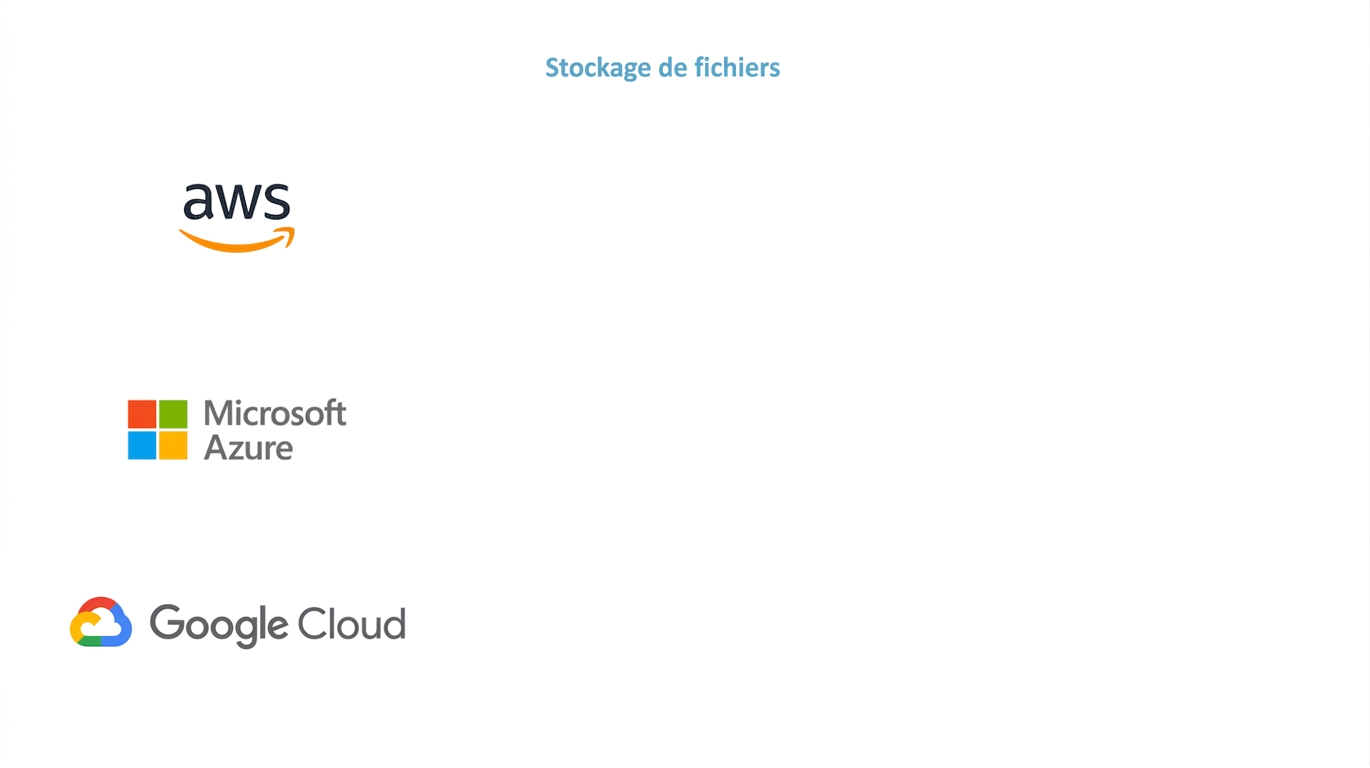The image size is (1370, 768).
Task: Click the arrowhead tip of AWS smile
Action: click(x=287, y=236)
